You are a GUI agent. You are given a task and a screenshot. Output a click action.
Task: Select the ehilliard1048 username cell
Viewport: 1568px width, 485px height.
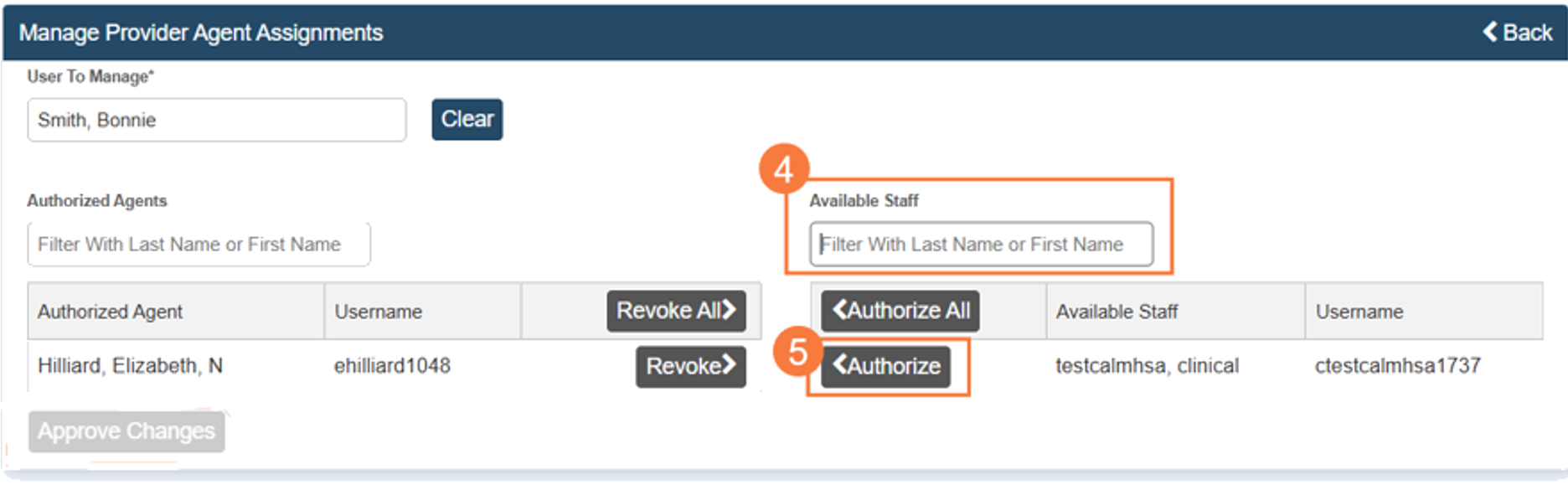392,366
